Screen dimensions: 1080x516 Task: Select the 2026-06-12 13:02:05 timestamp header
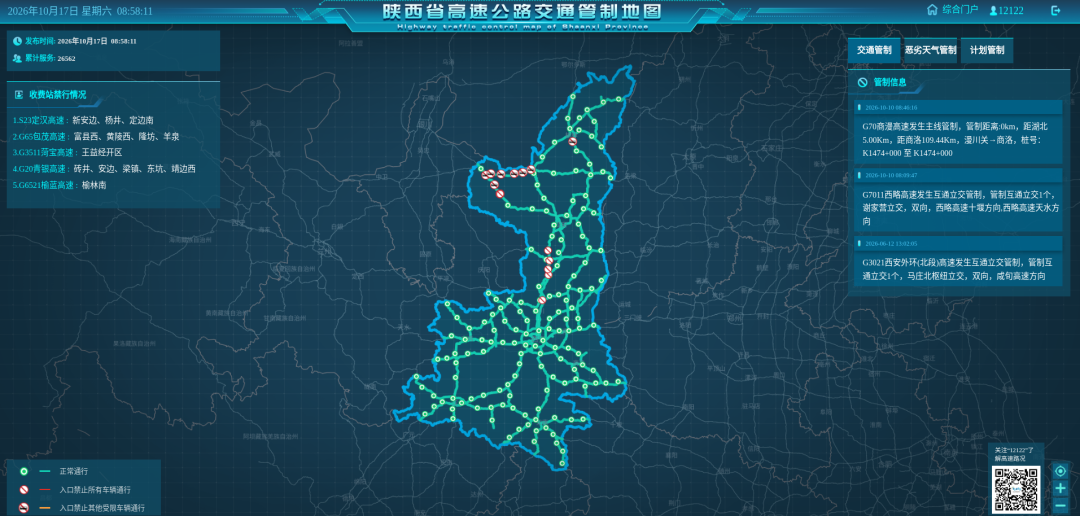pyautogui.click(x=959, y=244)
